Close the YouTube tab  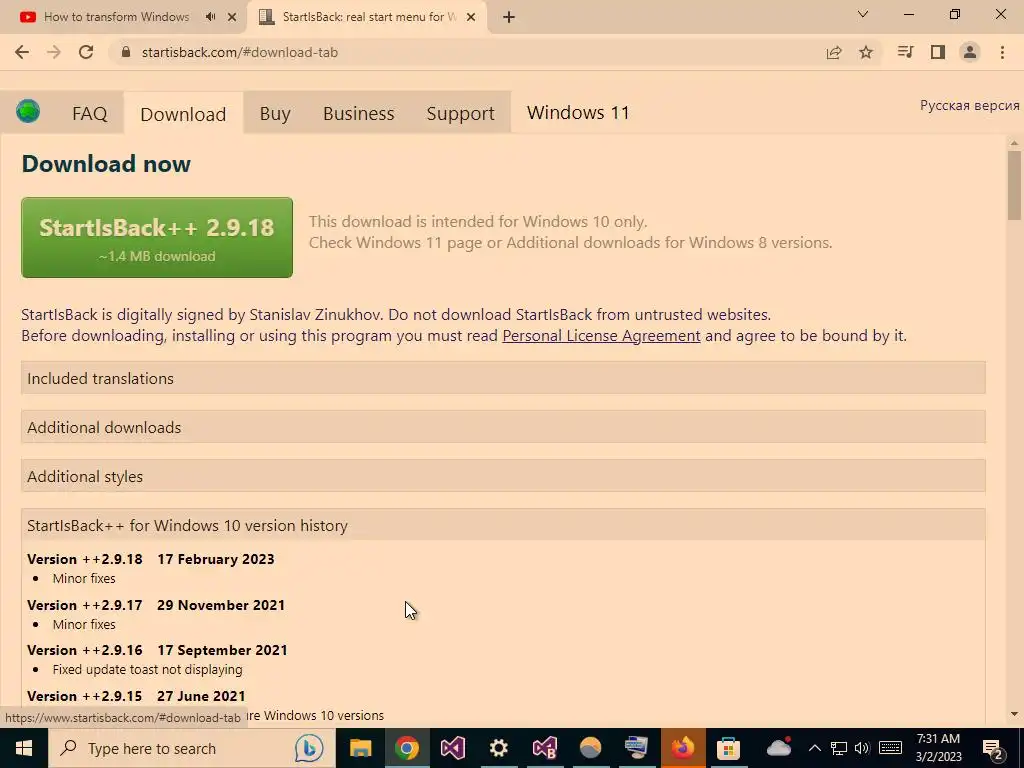[x=232, y=18]
